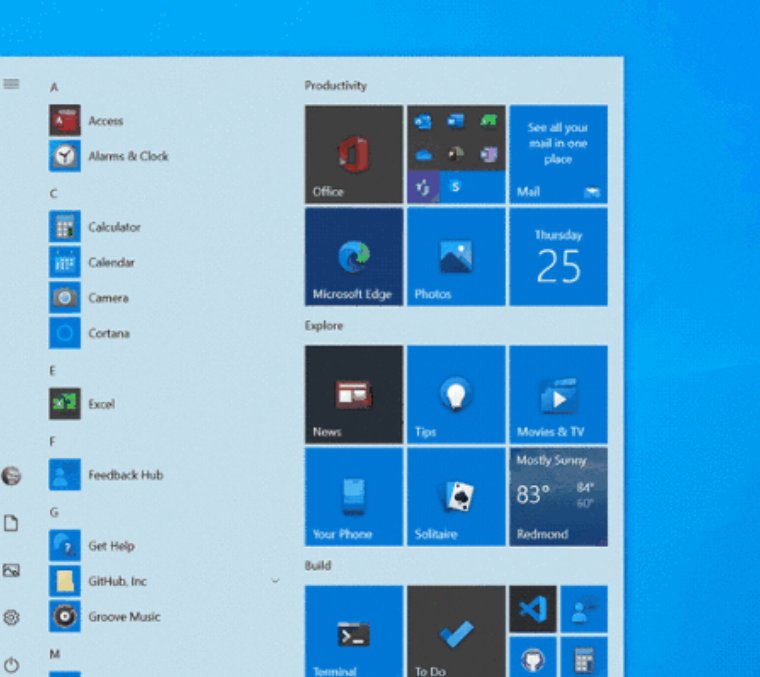This screenshot has height=677, width=760.
Task: Launch the Solitaire tile
Action: (456, 497)
